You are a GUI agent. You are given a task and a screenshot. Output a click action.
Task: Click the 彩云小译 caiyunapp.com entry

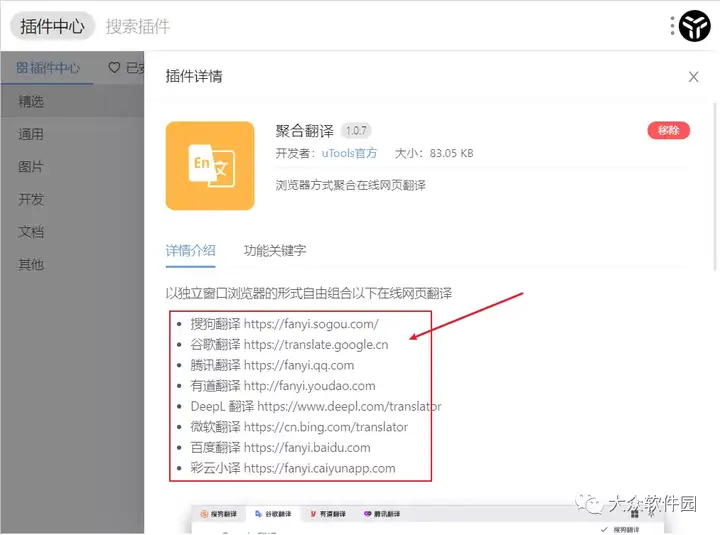pyautogui.click(x=292, y=468)
